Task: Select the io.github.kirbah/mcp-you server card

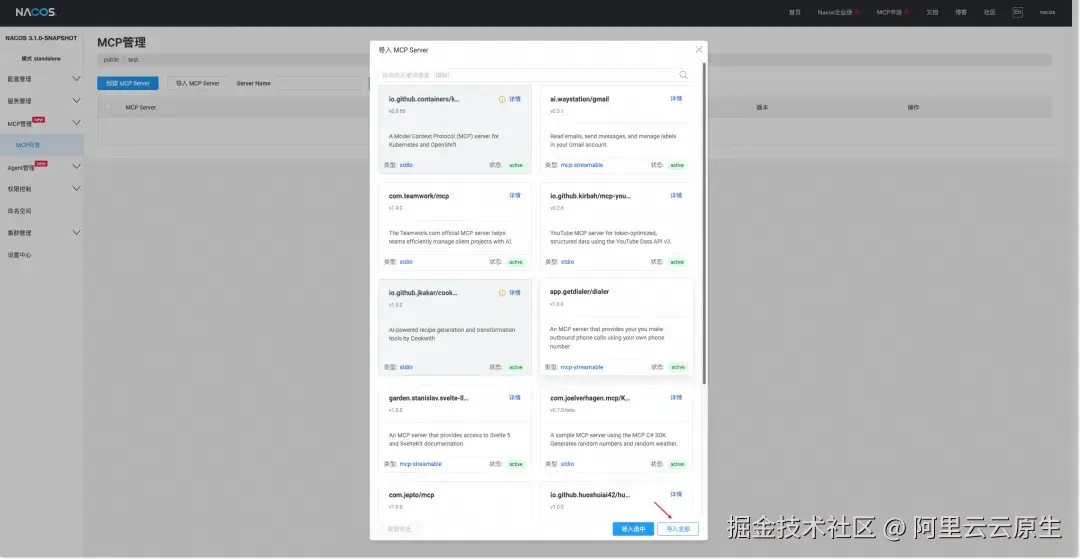Action: coord(616,226)
